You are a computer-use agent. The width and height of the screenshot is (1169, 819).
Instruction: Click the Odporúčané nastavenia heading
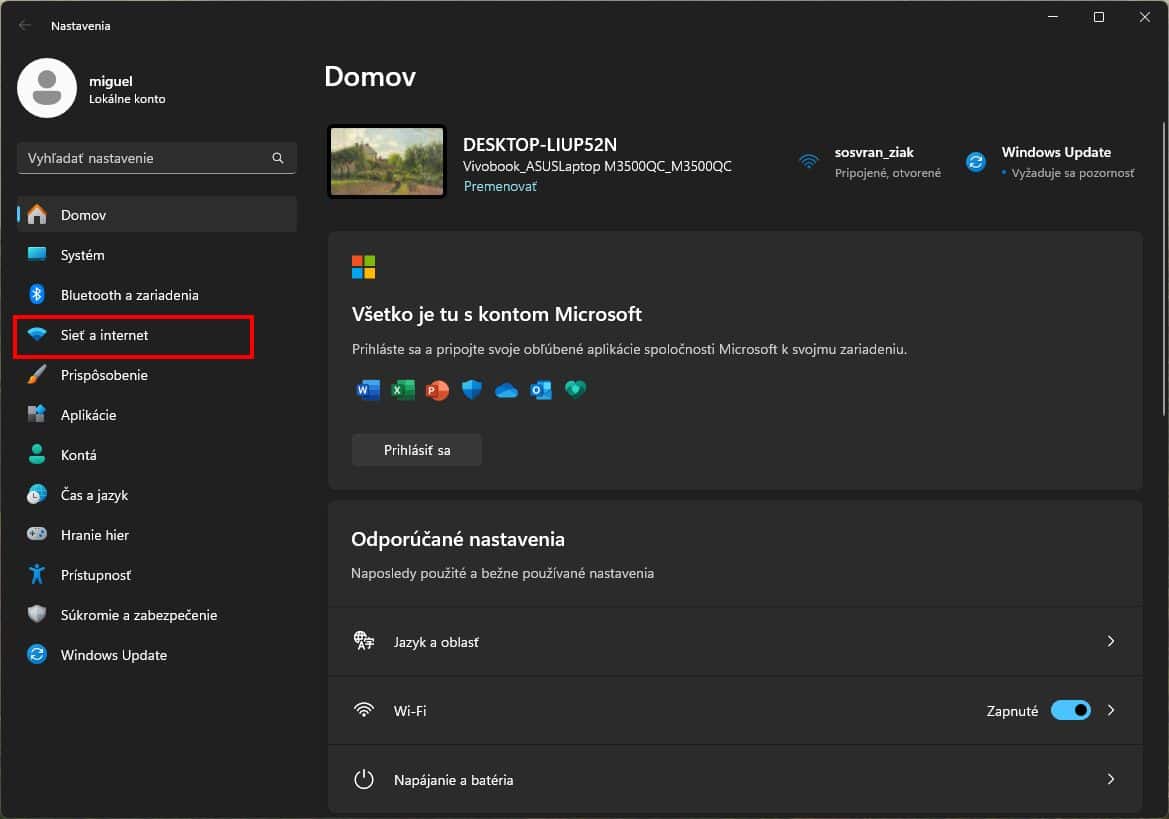pyautogui.click(x=458, y=539)
